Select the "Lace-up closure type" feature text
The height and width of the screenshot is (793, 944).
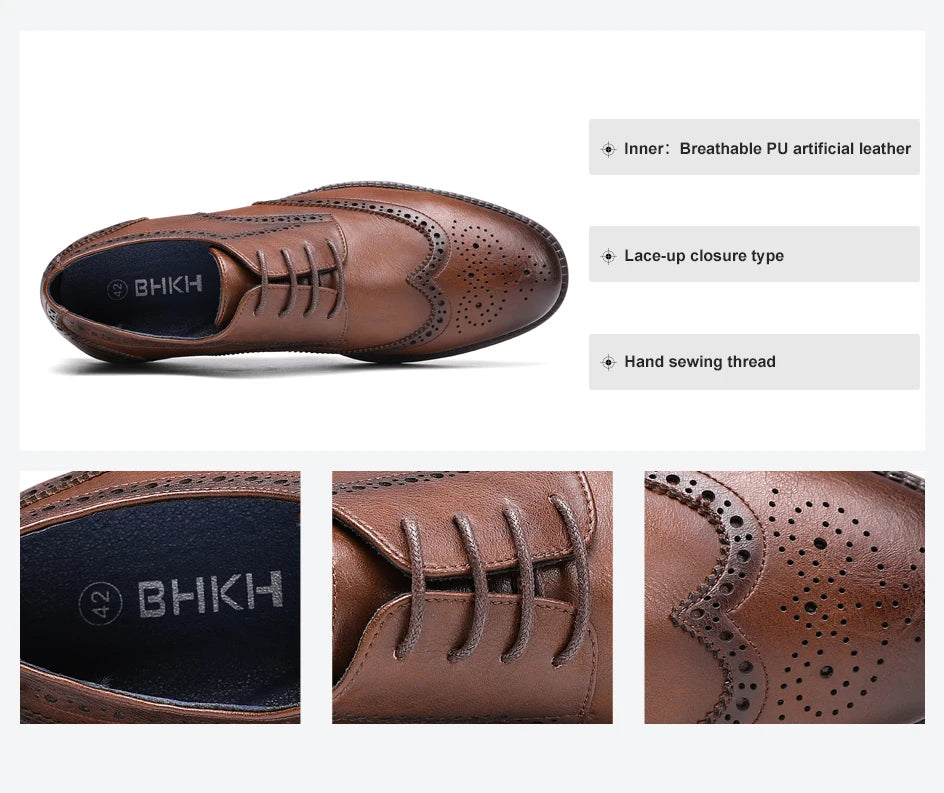704,256
